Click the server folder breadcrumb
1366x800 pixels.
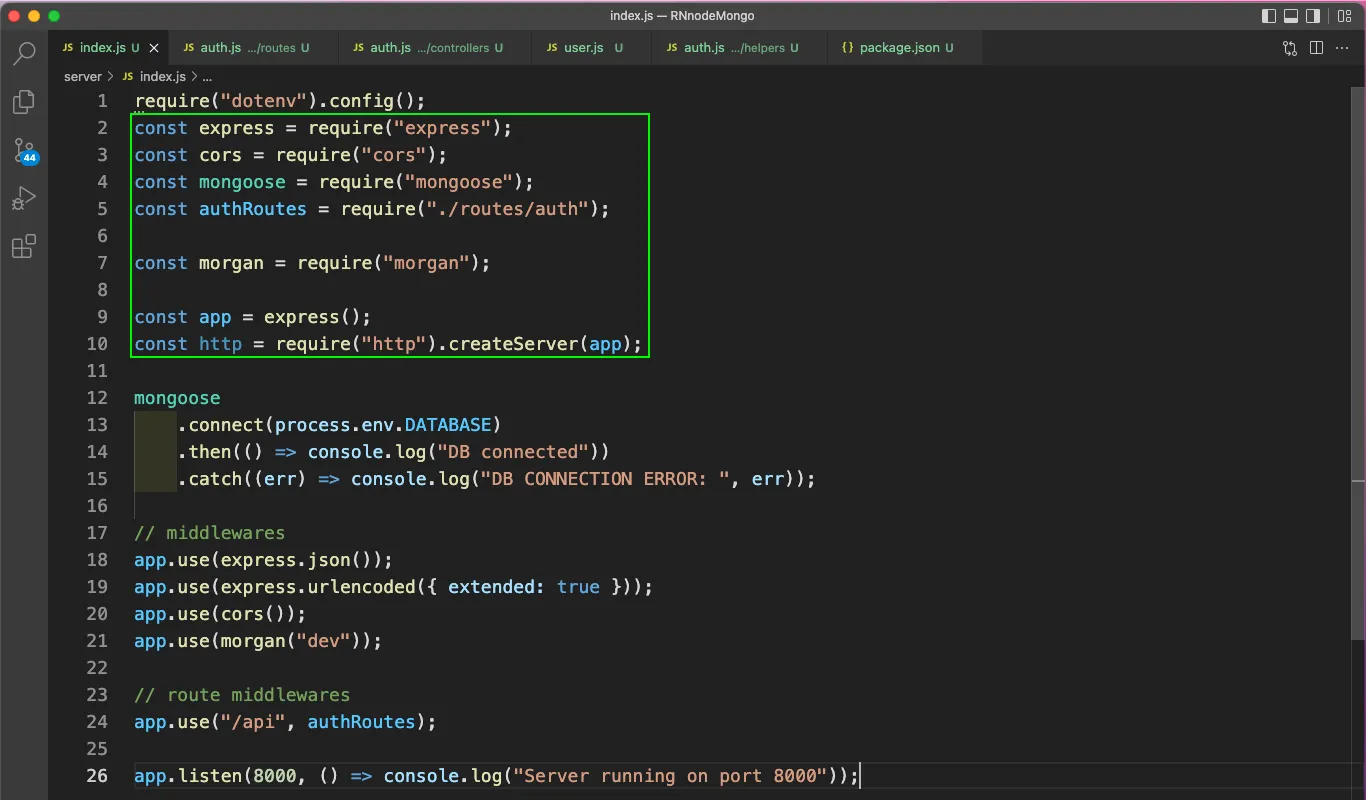click(x=83, y=76)
